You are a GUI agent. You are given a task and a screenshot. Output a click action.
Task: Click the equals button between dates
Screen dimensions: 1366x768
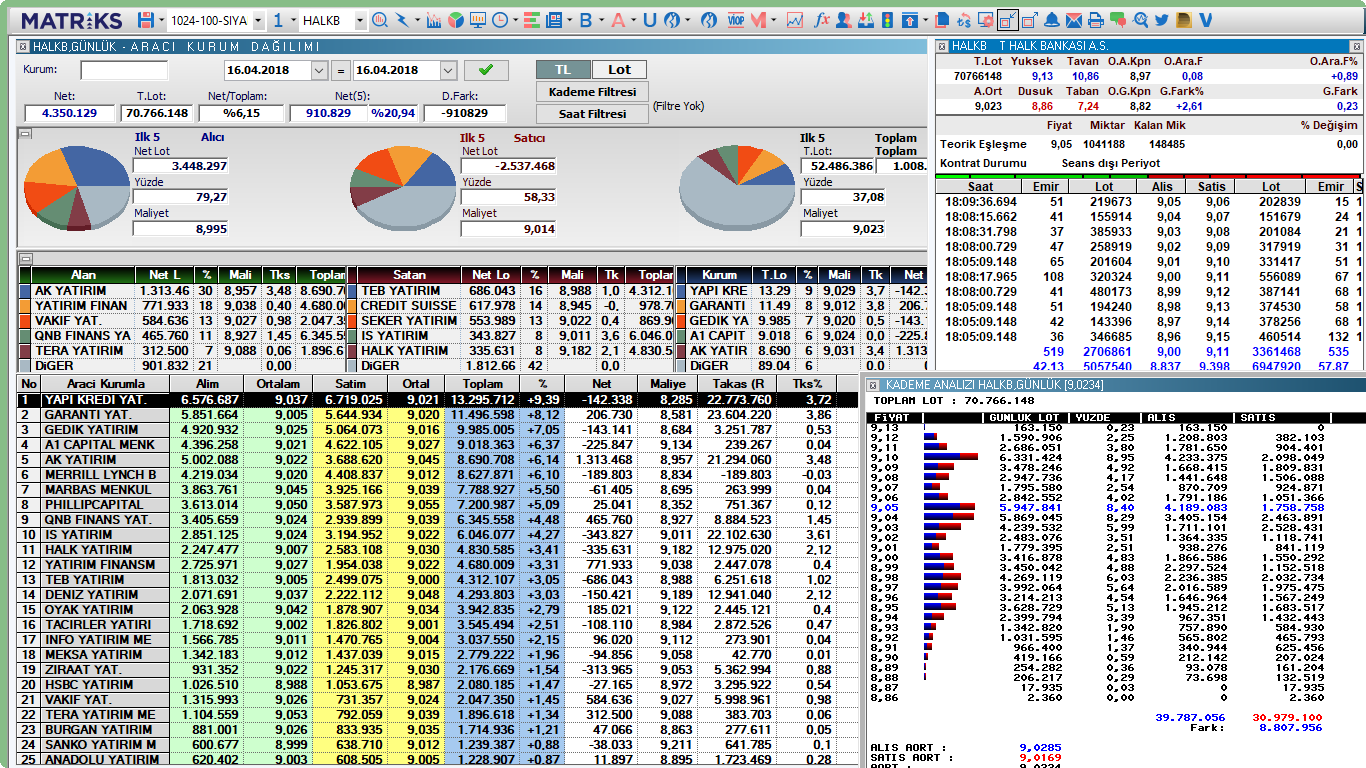click(340, 70)
